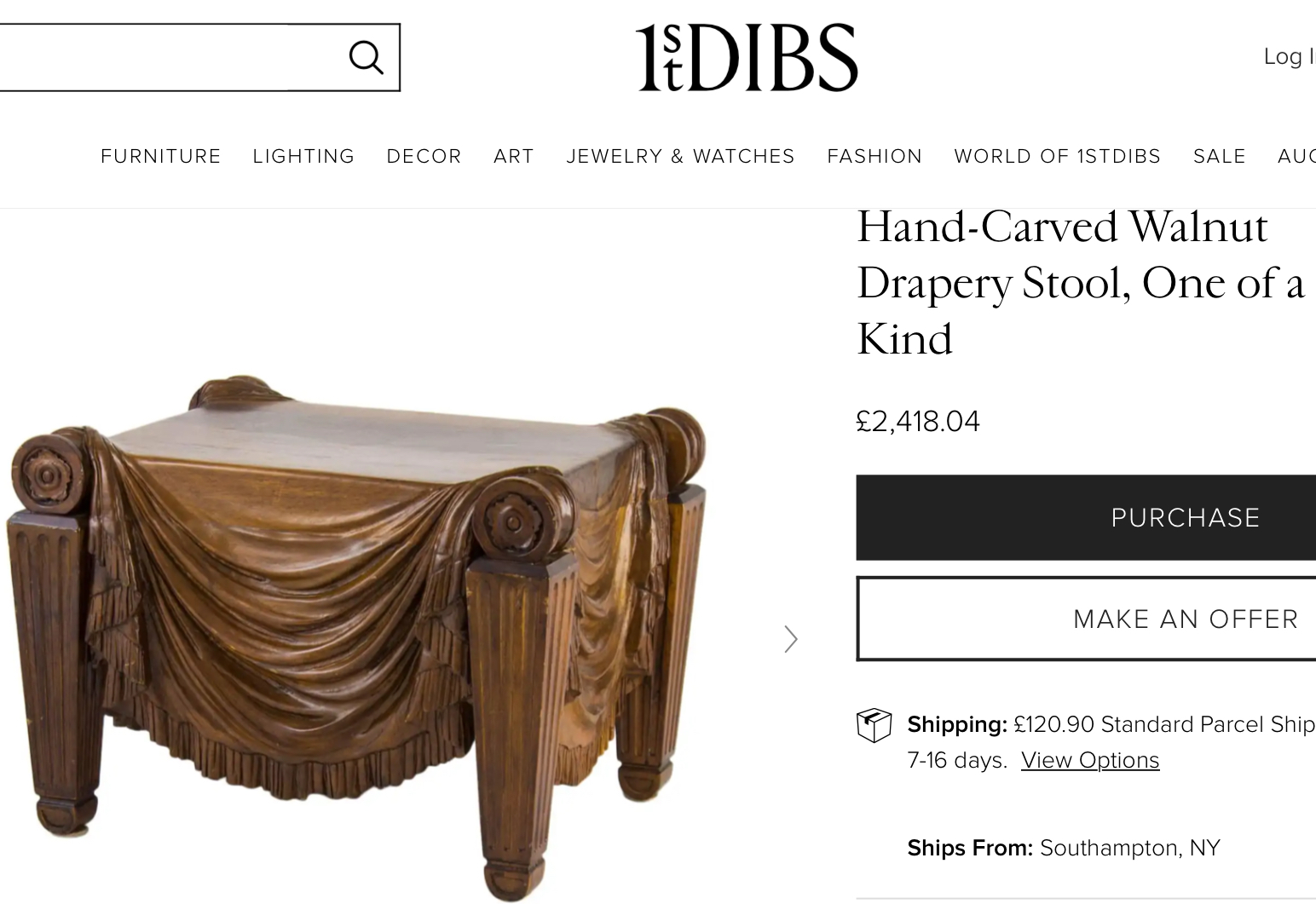
Task: Click the Purchase button
Action: tap(1086, 517)
